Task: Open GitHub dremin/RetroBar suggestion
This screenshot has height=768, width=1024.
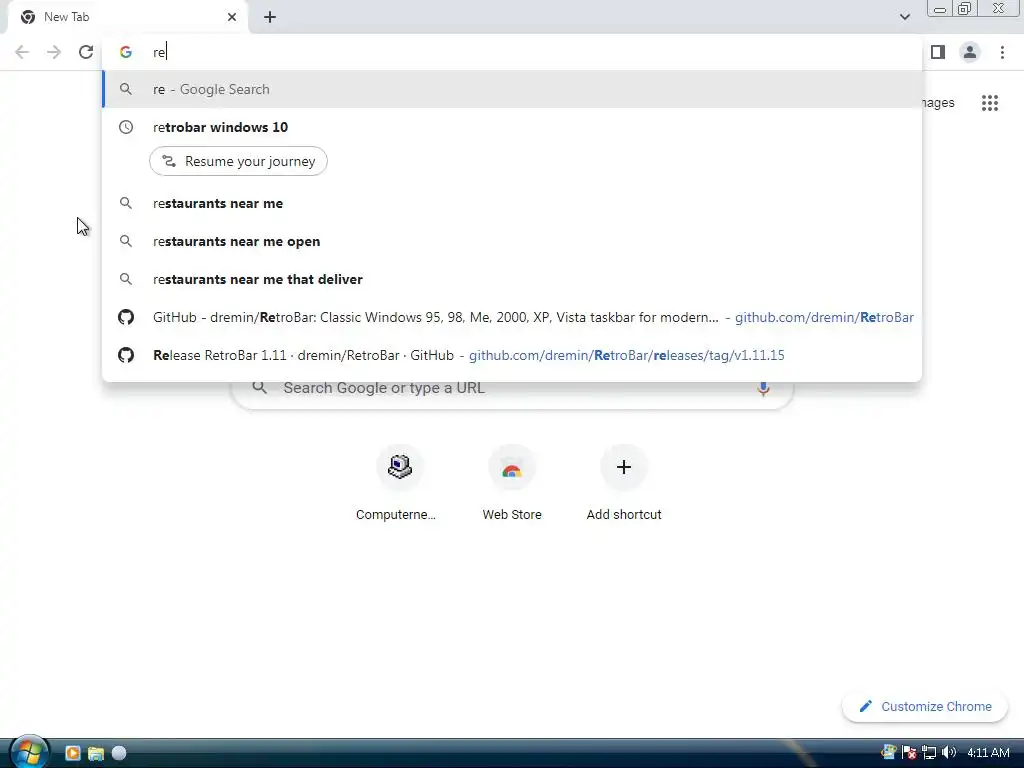Action: [512, 317]
